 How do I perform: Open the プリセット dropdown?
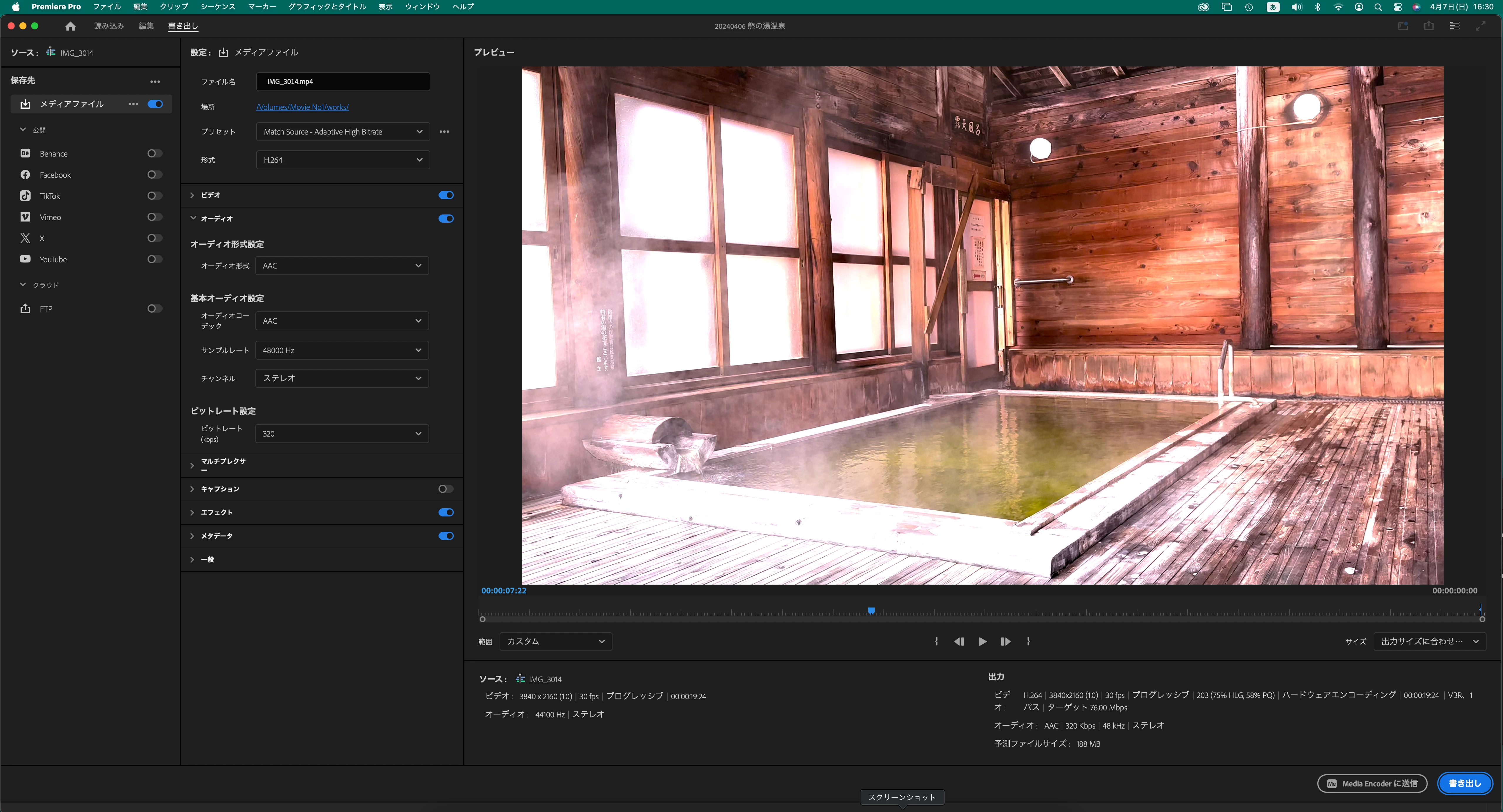pyautogui.click(x=342, y=132)
